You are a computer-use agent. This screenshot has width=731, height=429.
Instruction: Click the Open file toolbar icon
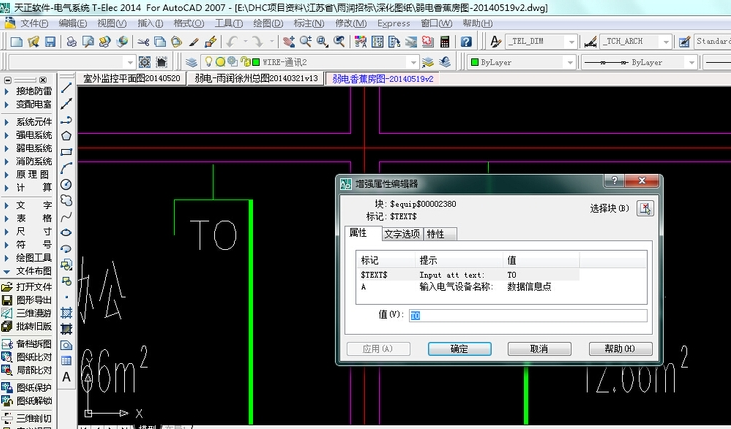(x=33, y=42)
